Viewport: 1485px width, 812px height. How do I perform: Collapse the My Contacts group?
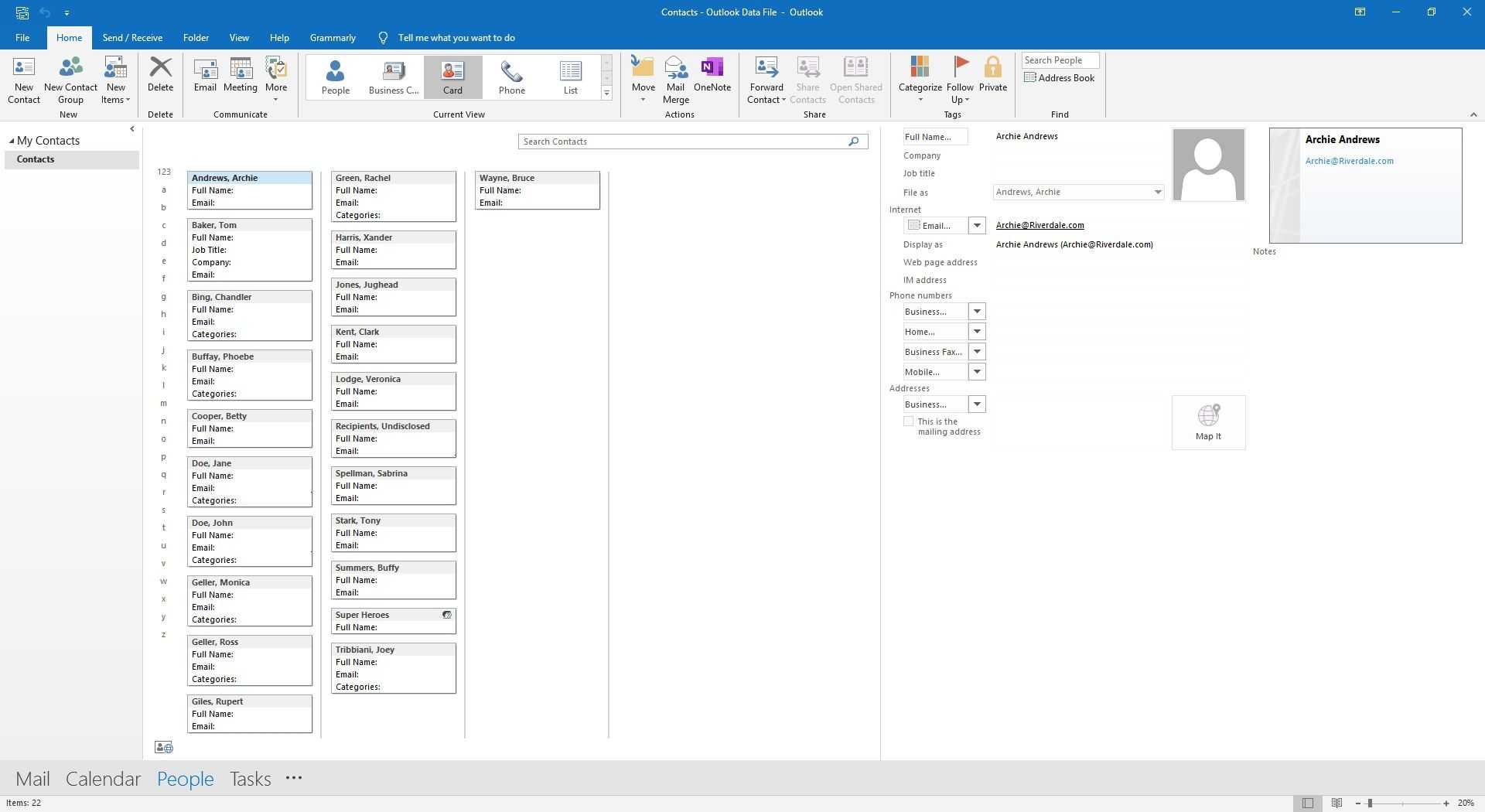click(x=12, y=141)
